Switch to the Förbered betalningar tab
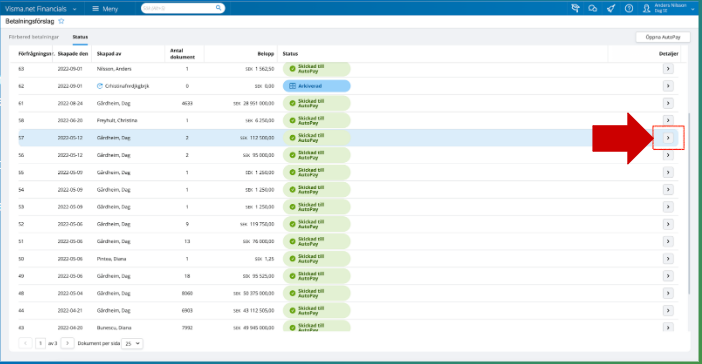 (x=34, y=37)
